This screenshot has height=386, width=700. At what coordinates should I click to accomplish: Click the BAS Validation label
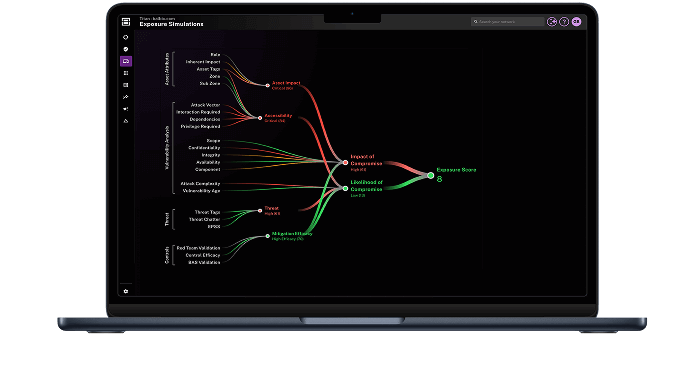pyautogui.click(x=204, y=262)
